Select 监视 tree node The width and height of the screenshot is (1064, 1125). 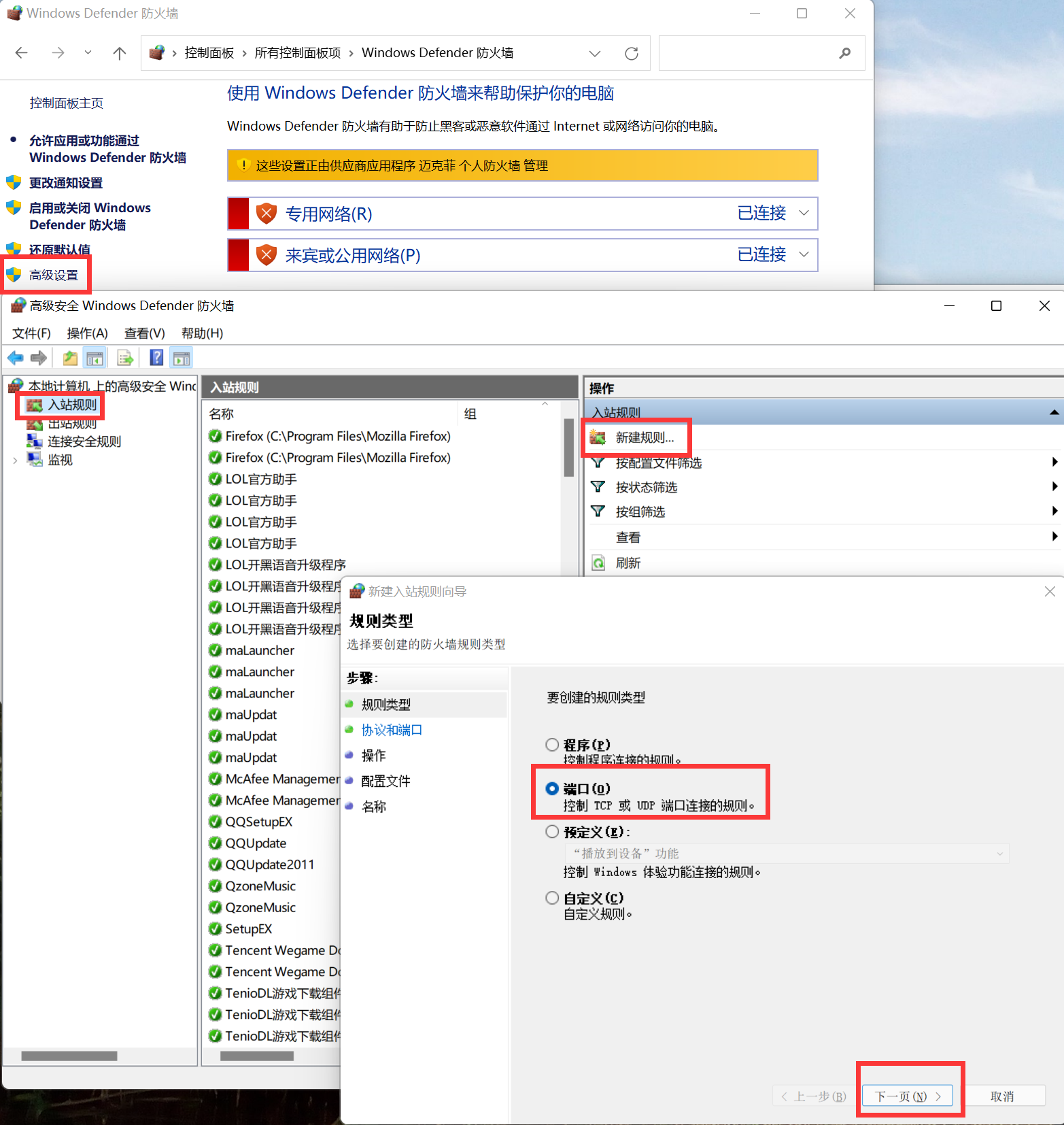coord(60,460)
